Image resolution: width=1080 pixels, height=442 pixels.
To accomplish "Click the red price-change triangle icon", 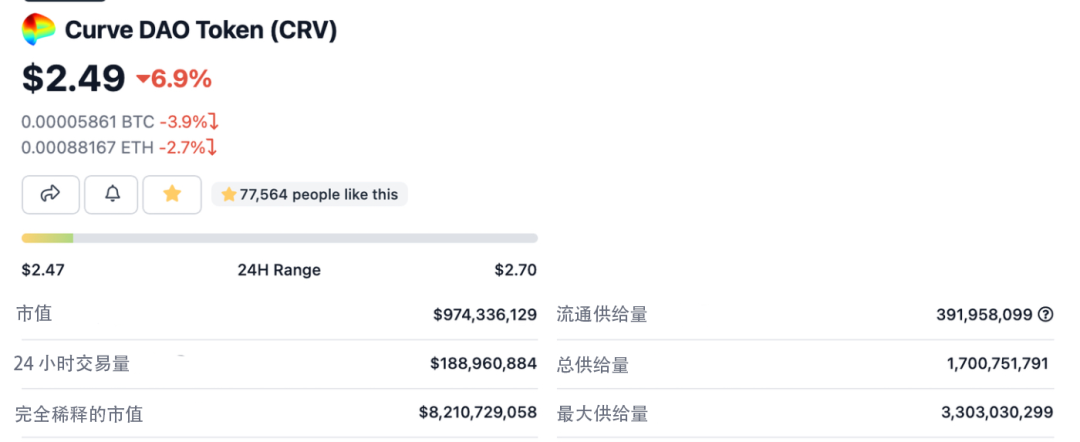I will point(143,79).
